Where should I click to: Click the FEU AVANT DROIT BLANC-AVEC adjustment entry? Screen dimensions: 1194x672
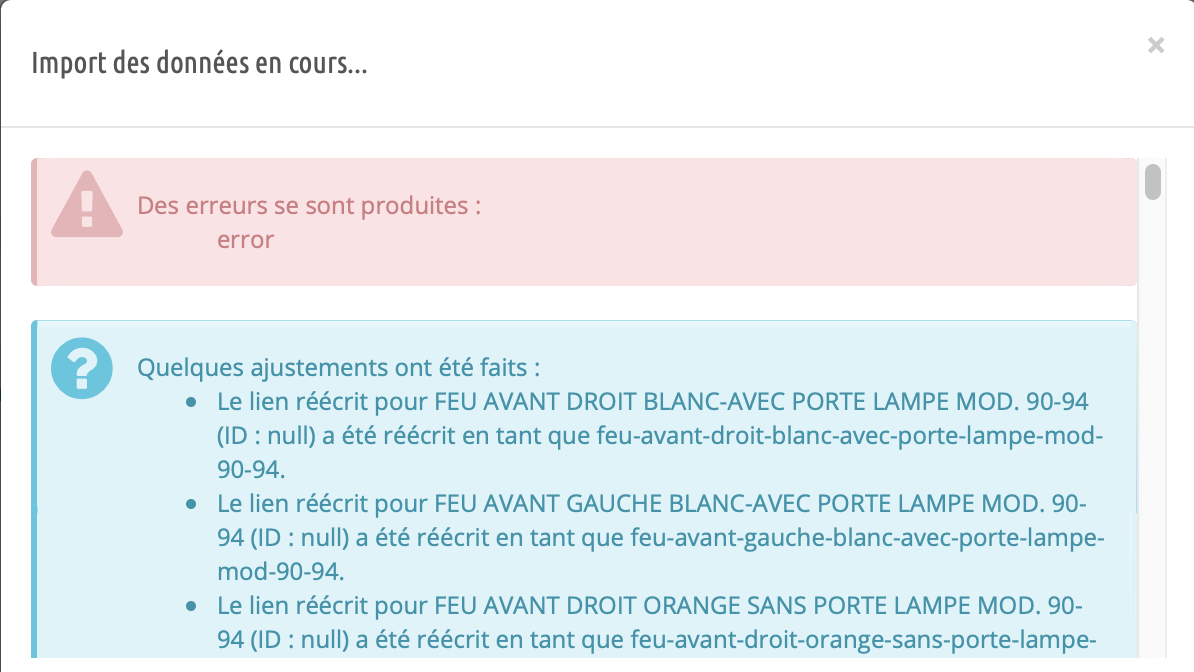(659, 435)
